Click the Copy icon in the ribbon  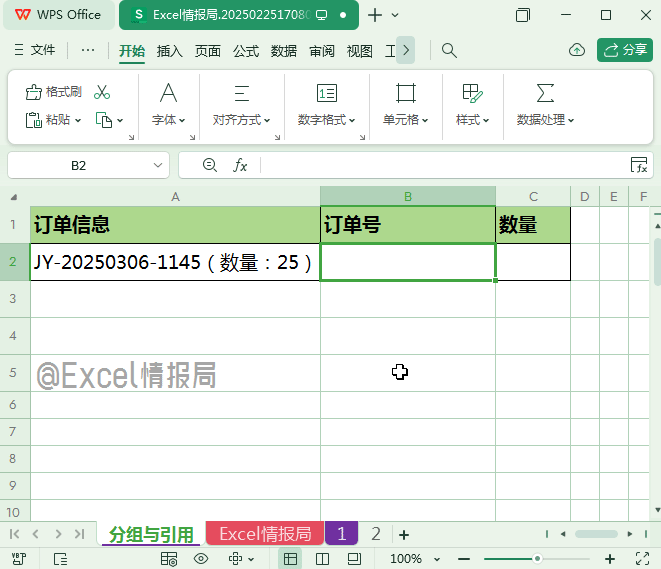point(104,120)
